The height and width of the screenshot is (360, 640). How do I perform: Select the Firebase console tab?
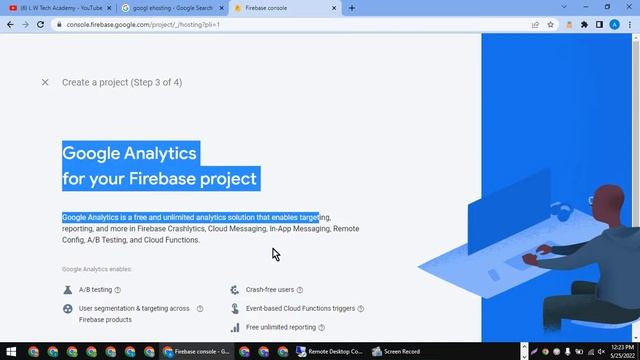284,8
